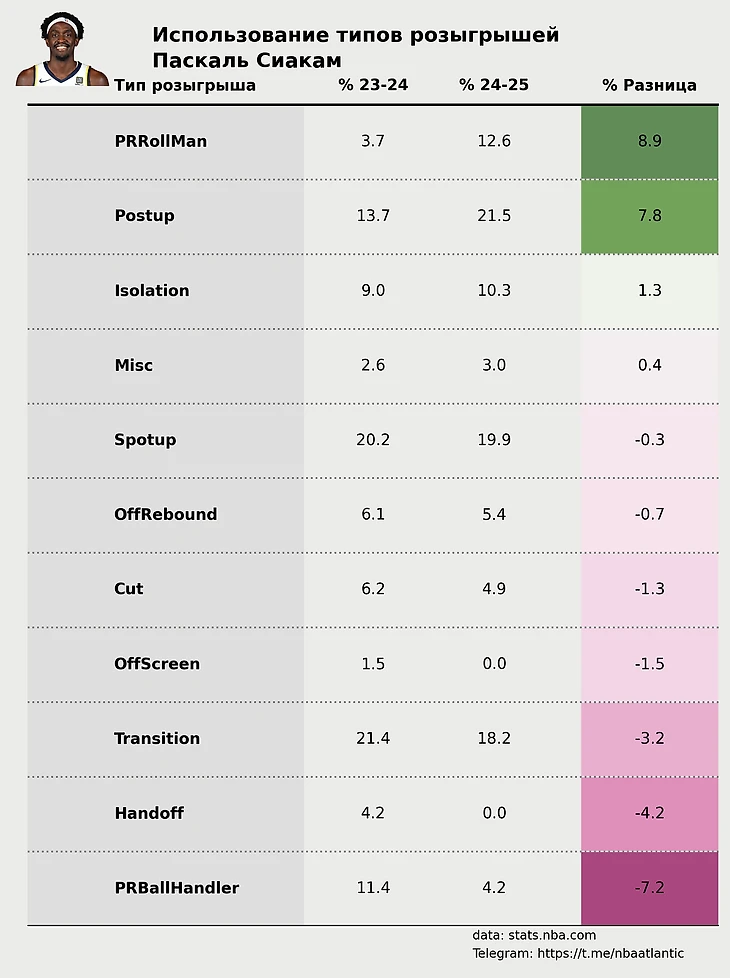The width and height of the screenshot is (730, 978).
Task: Click the Spotup play type label
Action: coord(145,440)
